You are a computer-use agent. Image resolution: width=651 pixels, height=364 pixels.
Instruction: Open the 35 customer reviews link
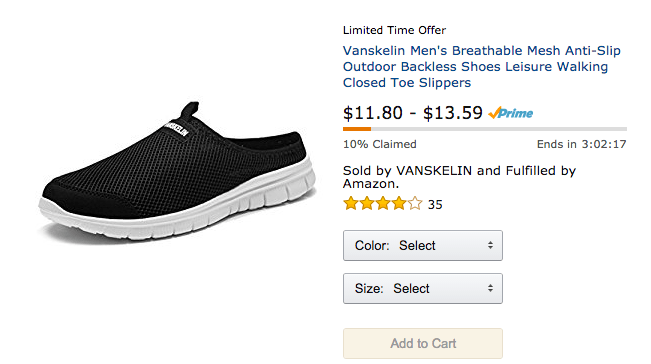click(435, 204)
